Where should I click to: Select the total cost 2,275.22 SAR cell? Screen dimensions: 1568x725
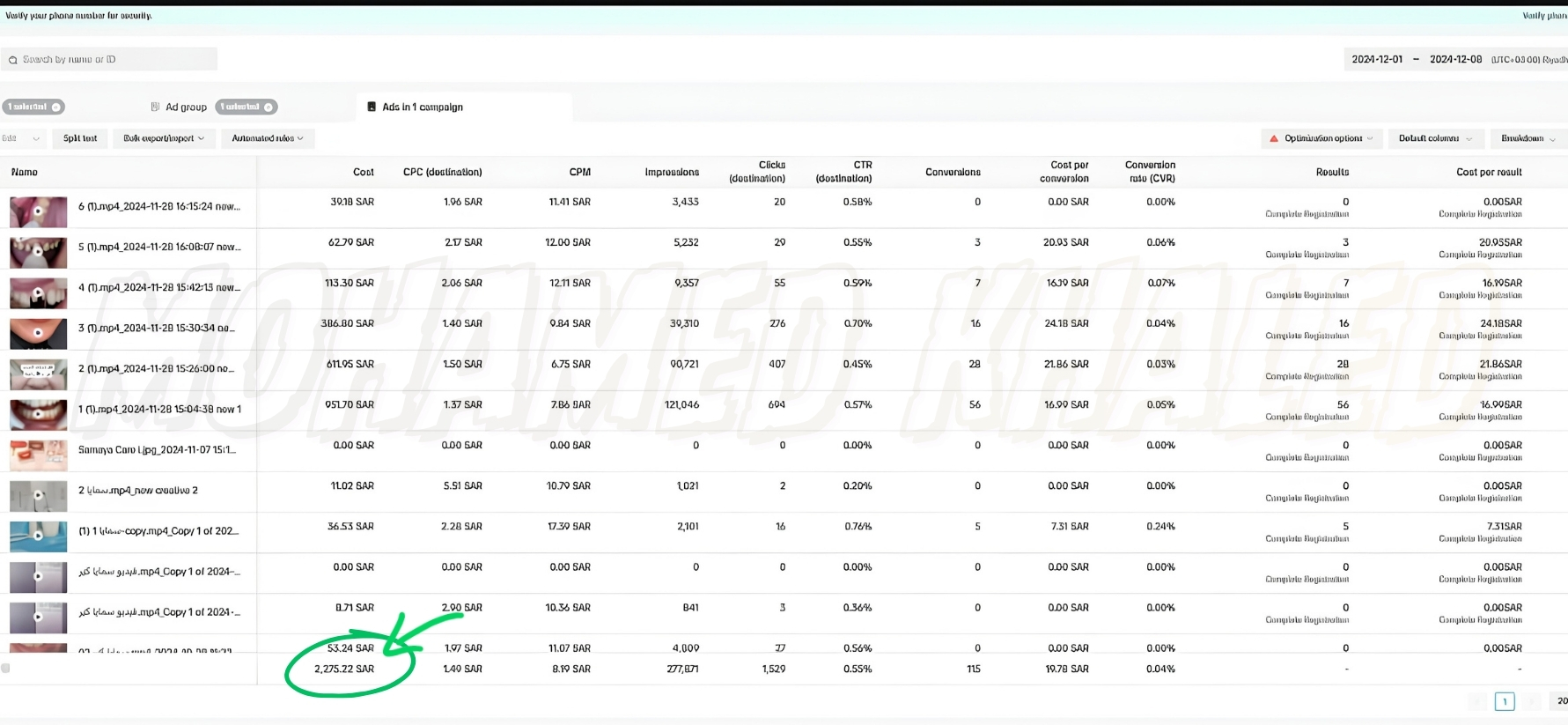344,669
